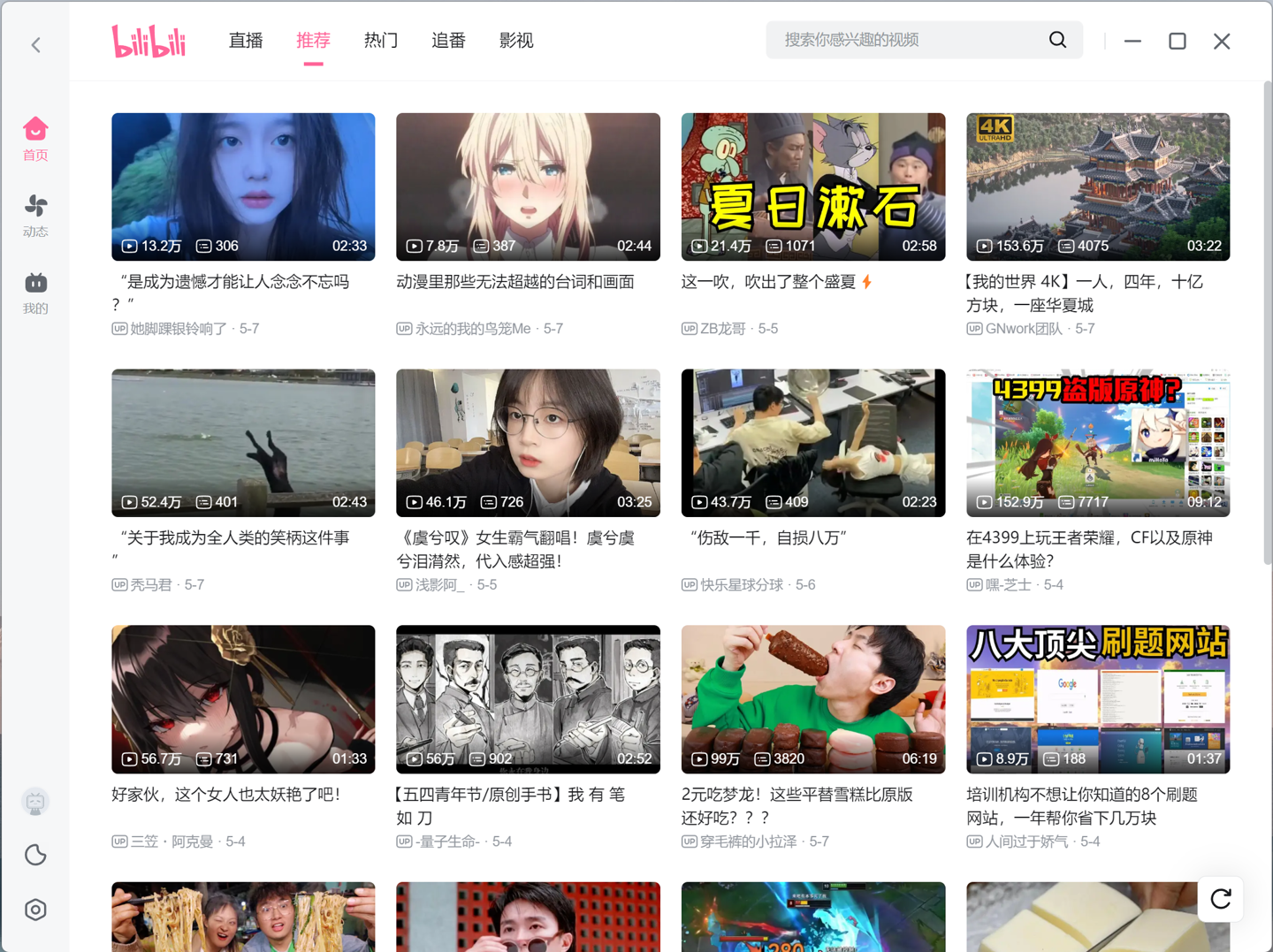Image resolution: width=1273 pixels, height=952 pixels.
Task: Open the 追番 tab
Action: point(448,41)
